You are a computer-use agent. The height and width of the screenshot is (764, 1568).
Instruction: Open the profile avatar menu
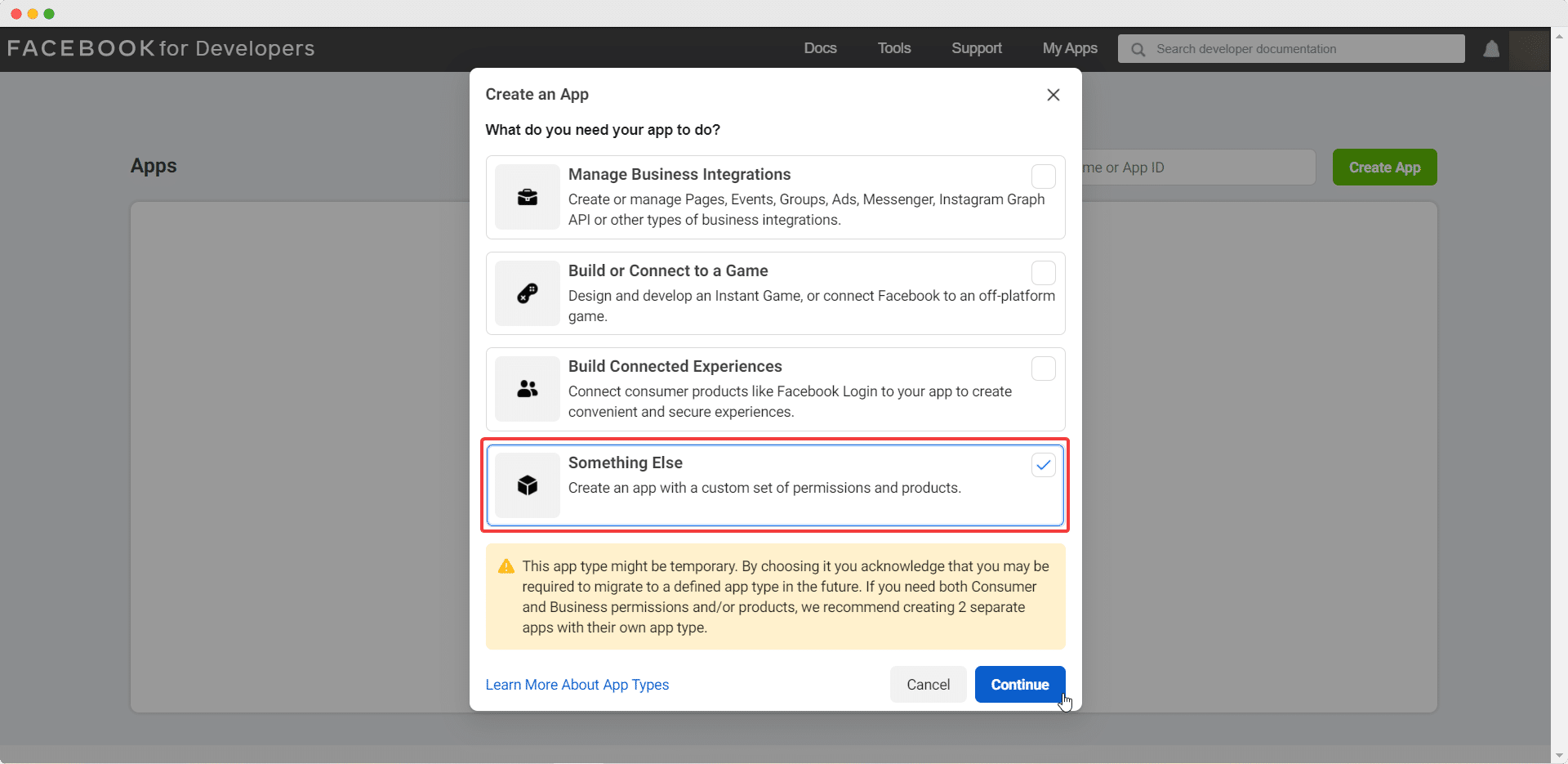[1529, 49]
